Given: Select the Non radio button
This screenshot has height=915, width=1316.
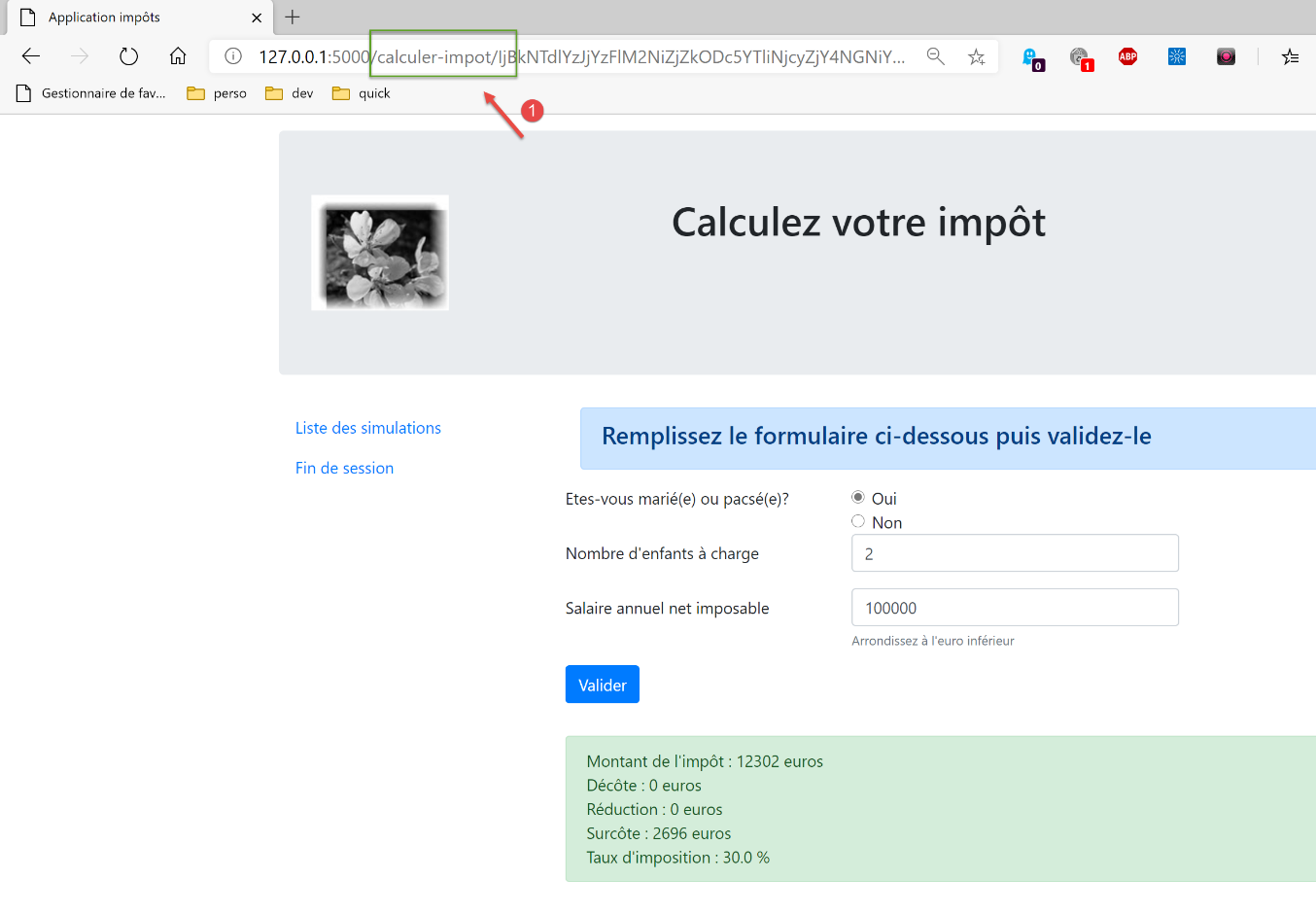Looking at the screenshot, I should click(x=858, y=522).
